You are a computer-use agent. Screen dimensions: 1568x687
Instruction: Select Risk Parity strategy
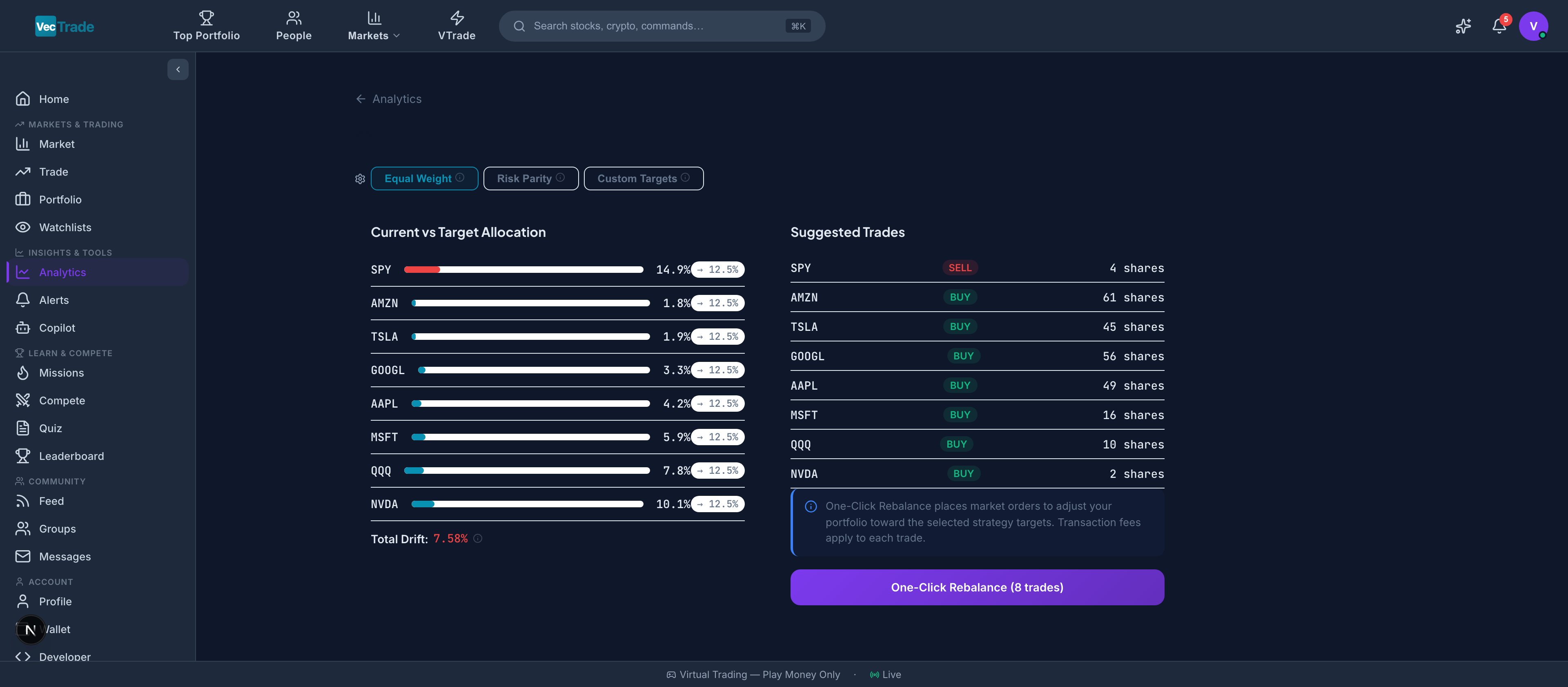click(x=531, y=178)
